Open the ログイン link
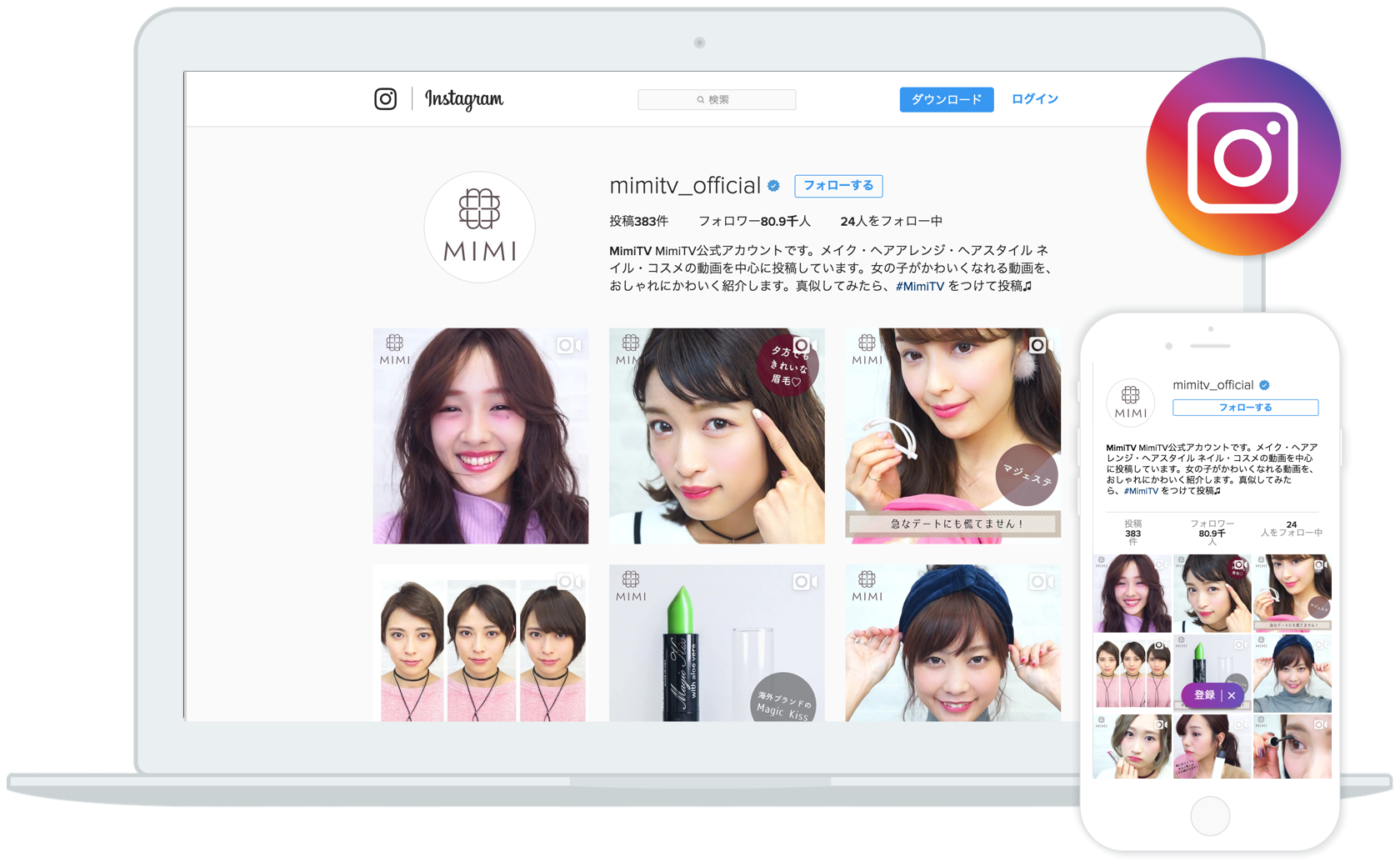Screen dimensions: 1400x862 (x=1035, y=99)
